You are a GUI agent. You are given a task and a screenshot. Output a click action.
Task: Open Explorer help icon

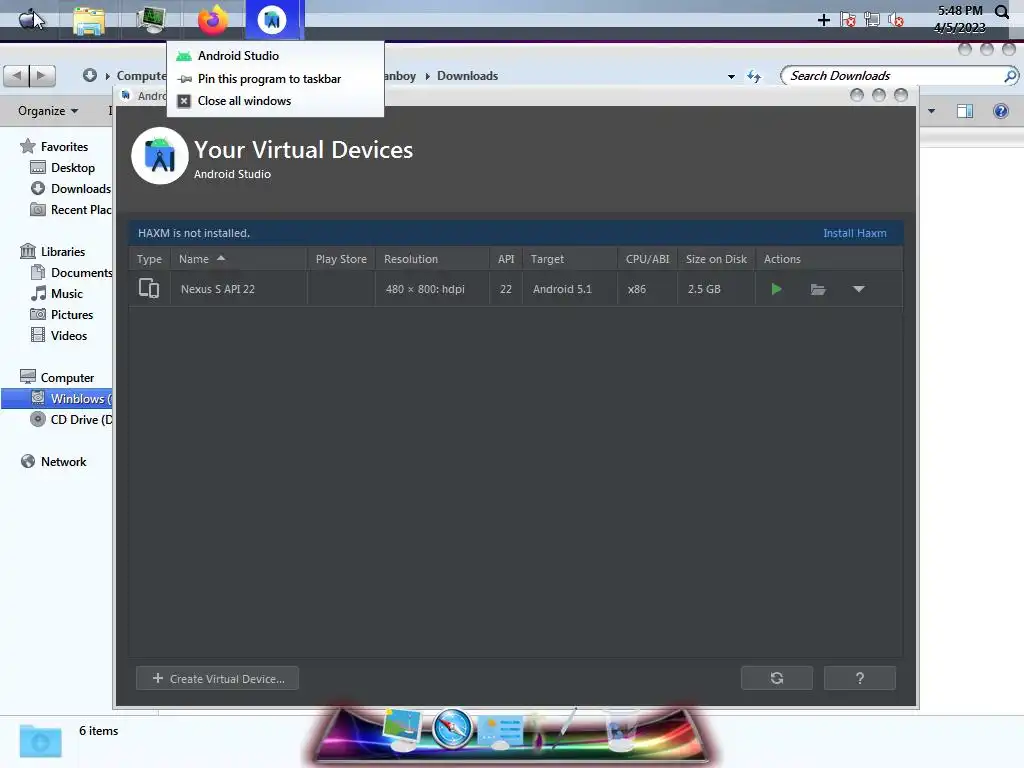tap(1000, 111)
